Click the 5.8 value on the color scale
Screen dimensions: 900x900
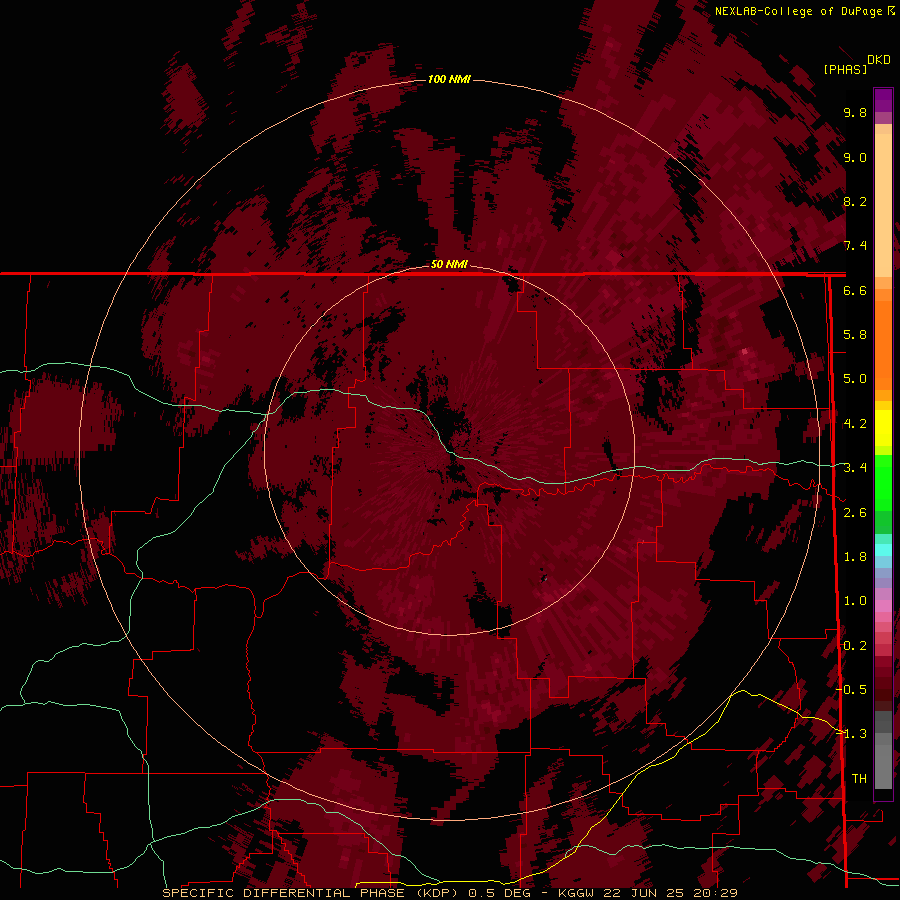coord(855,335)
